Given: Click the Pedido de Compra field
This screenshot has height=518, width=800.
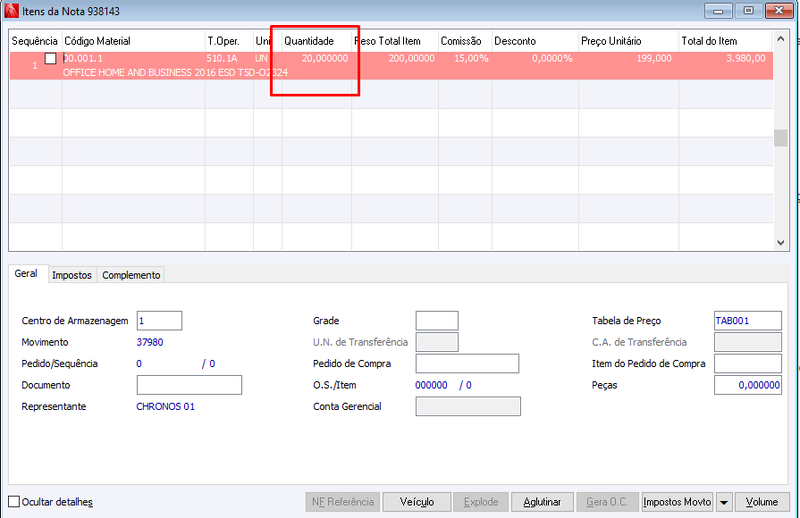Looking at the screenshot, I should click(x=467, y=364).
